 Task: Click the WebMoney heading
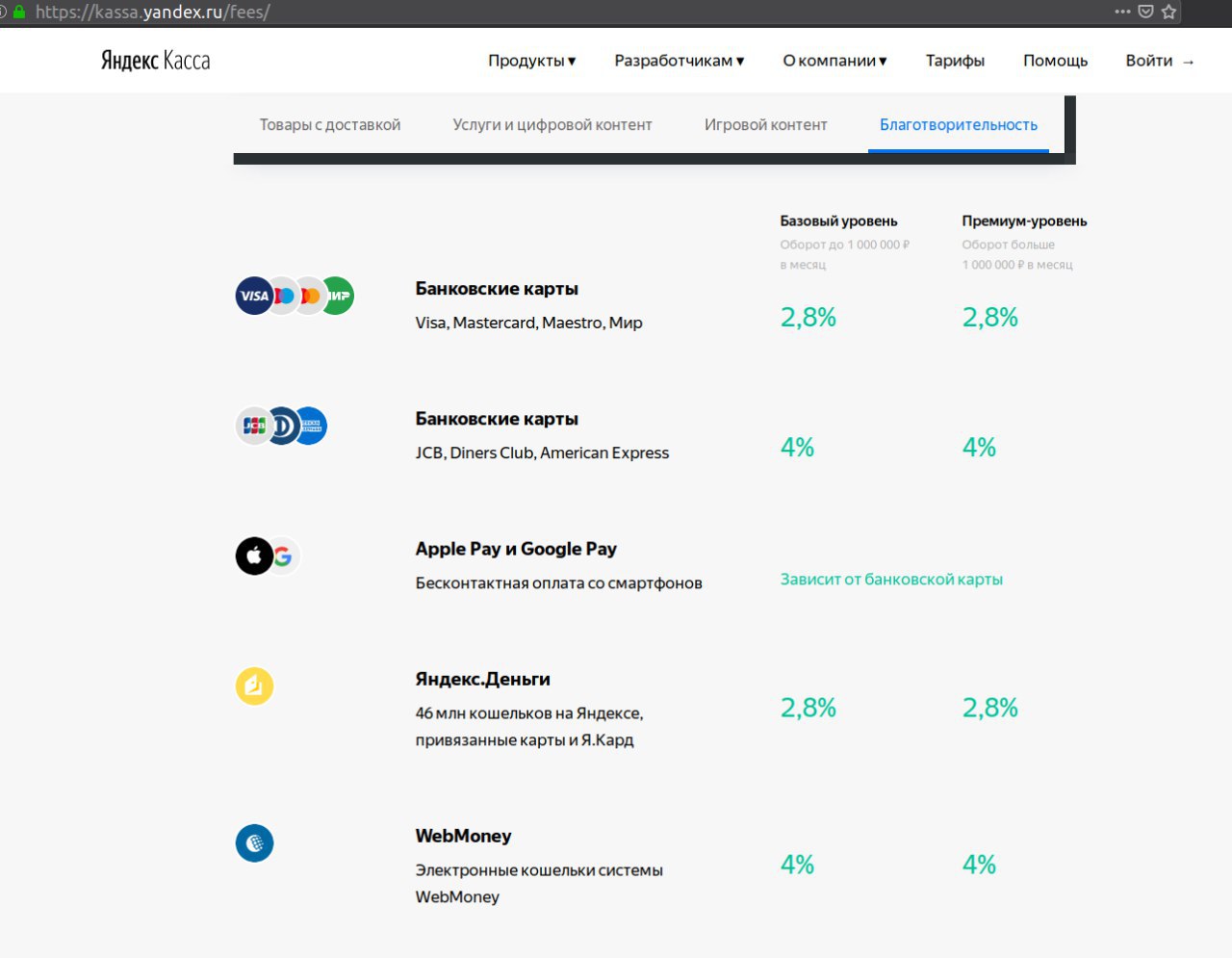tap(463, 836)
